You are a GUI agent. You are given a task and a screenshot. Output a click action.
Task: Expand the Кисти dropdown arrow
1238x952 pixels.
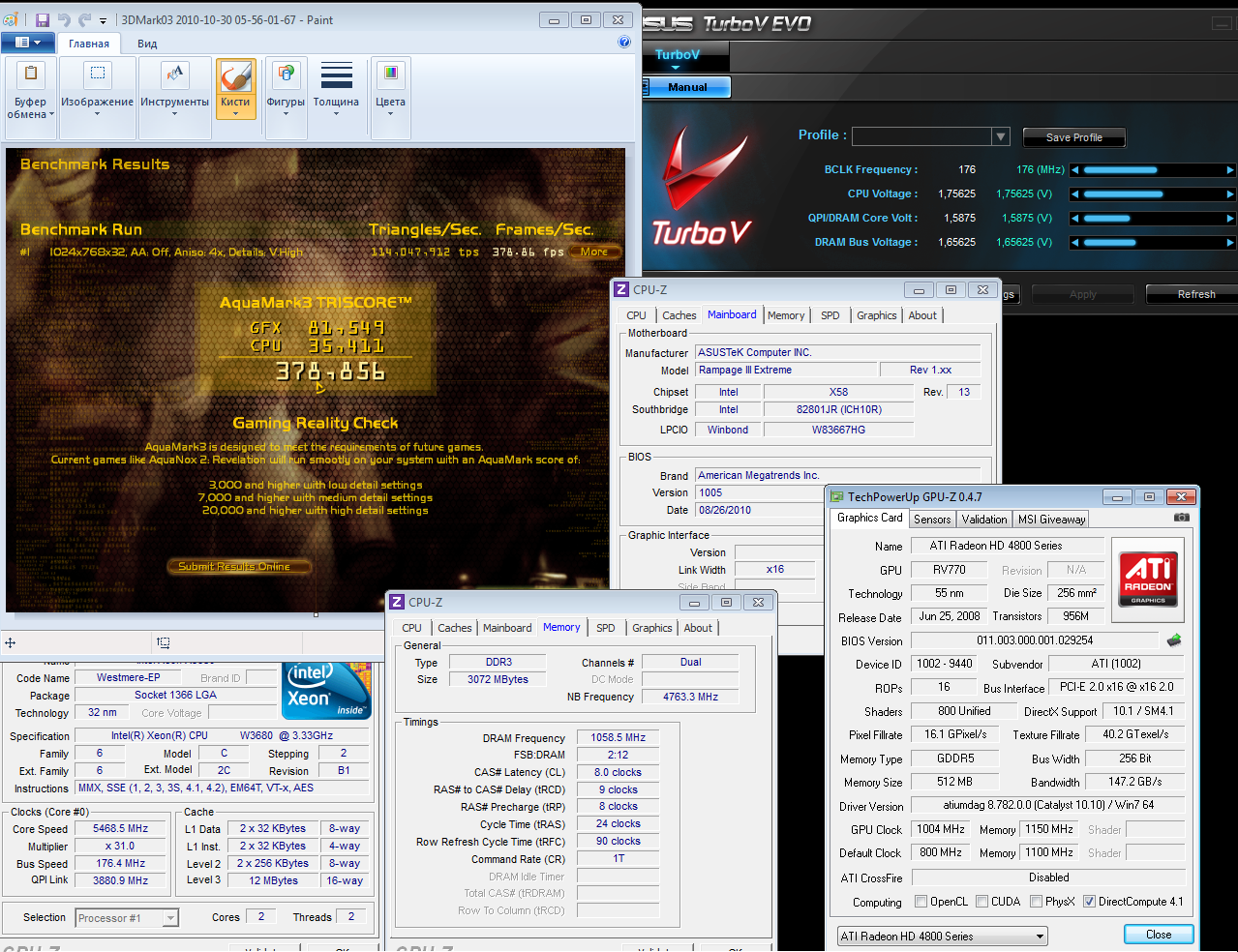(235, 114)
